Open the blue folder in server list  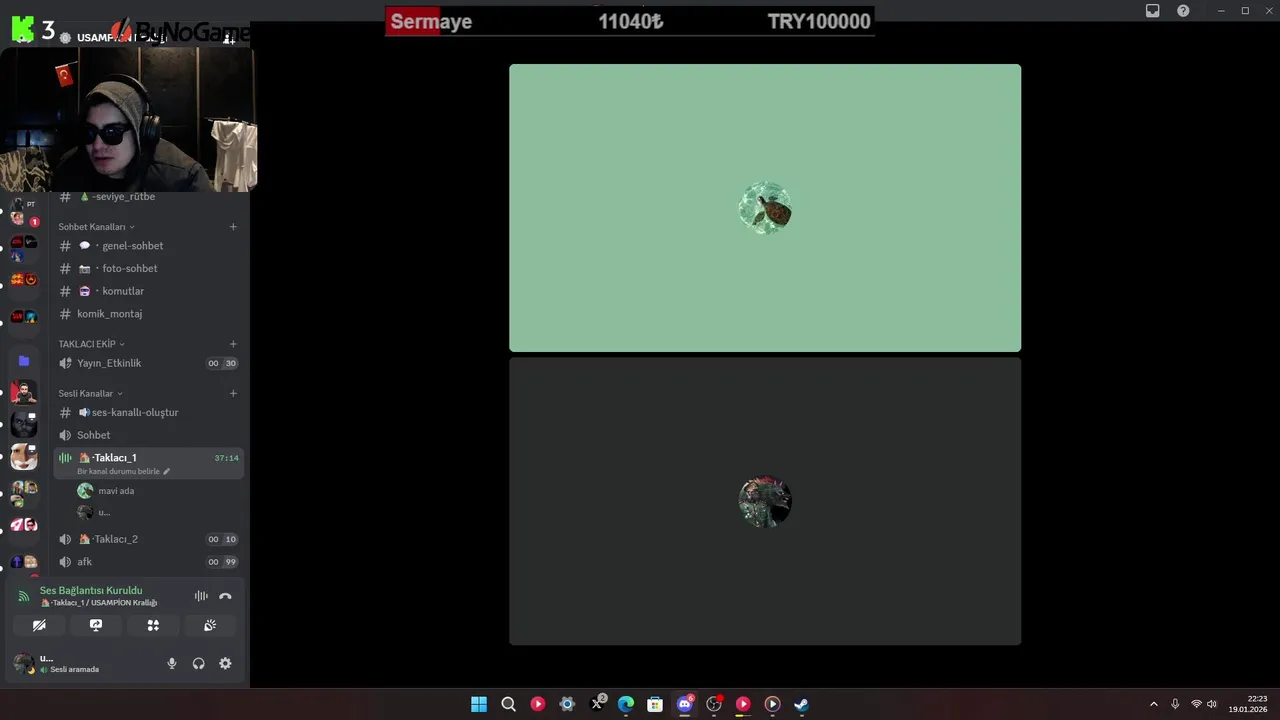pos(24,361)
